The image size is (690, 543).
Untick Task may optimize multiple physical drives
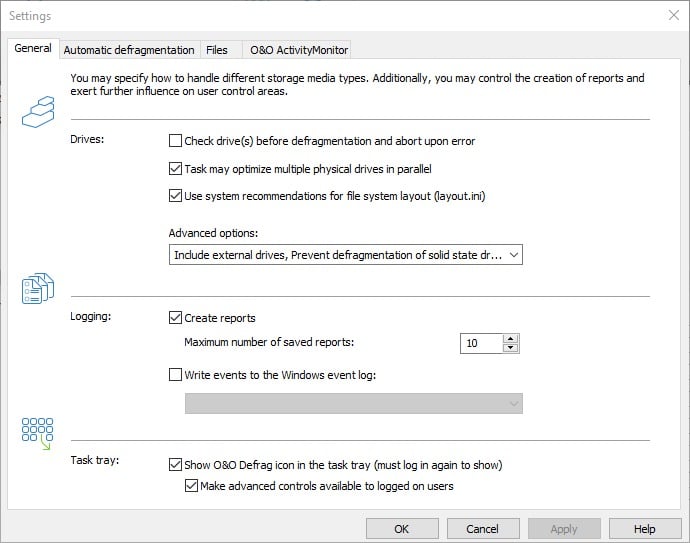click(x=175, y=169)
